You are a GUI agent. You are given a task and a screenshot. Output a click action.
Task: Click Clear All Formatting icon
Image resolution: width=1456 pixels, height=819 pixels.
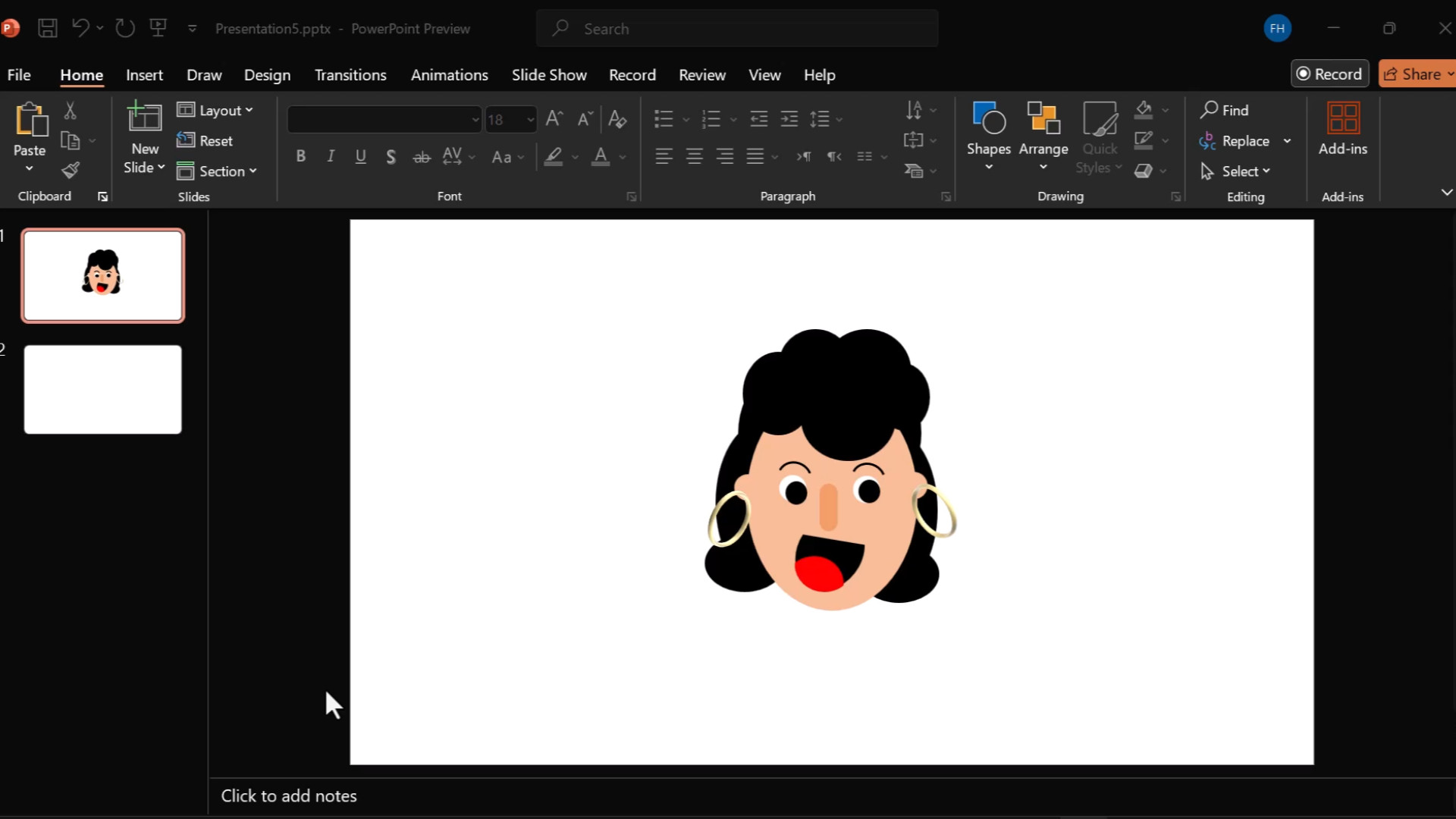tap(617, 119)
